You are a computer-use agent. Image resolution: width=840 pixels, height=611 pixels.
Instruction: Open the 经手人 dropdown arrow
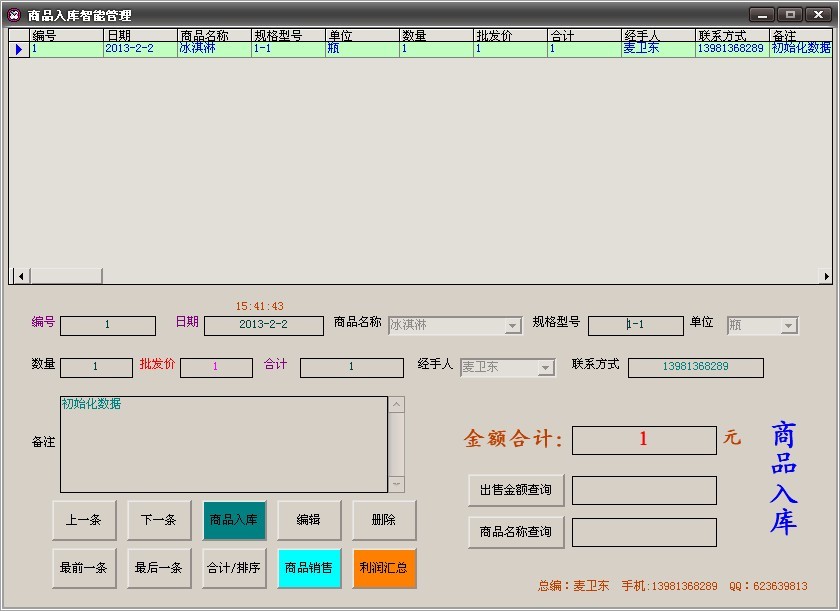[x=545, y=367]
